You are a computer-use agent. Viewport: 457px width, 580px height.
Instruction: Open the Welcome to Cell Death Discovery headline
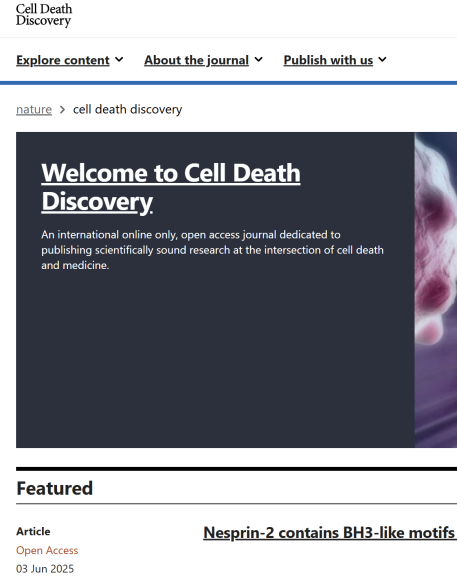pos(171,188)
